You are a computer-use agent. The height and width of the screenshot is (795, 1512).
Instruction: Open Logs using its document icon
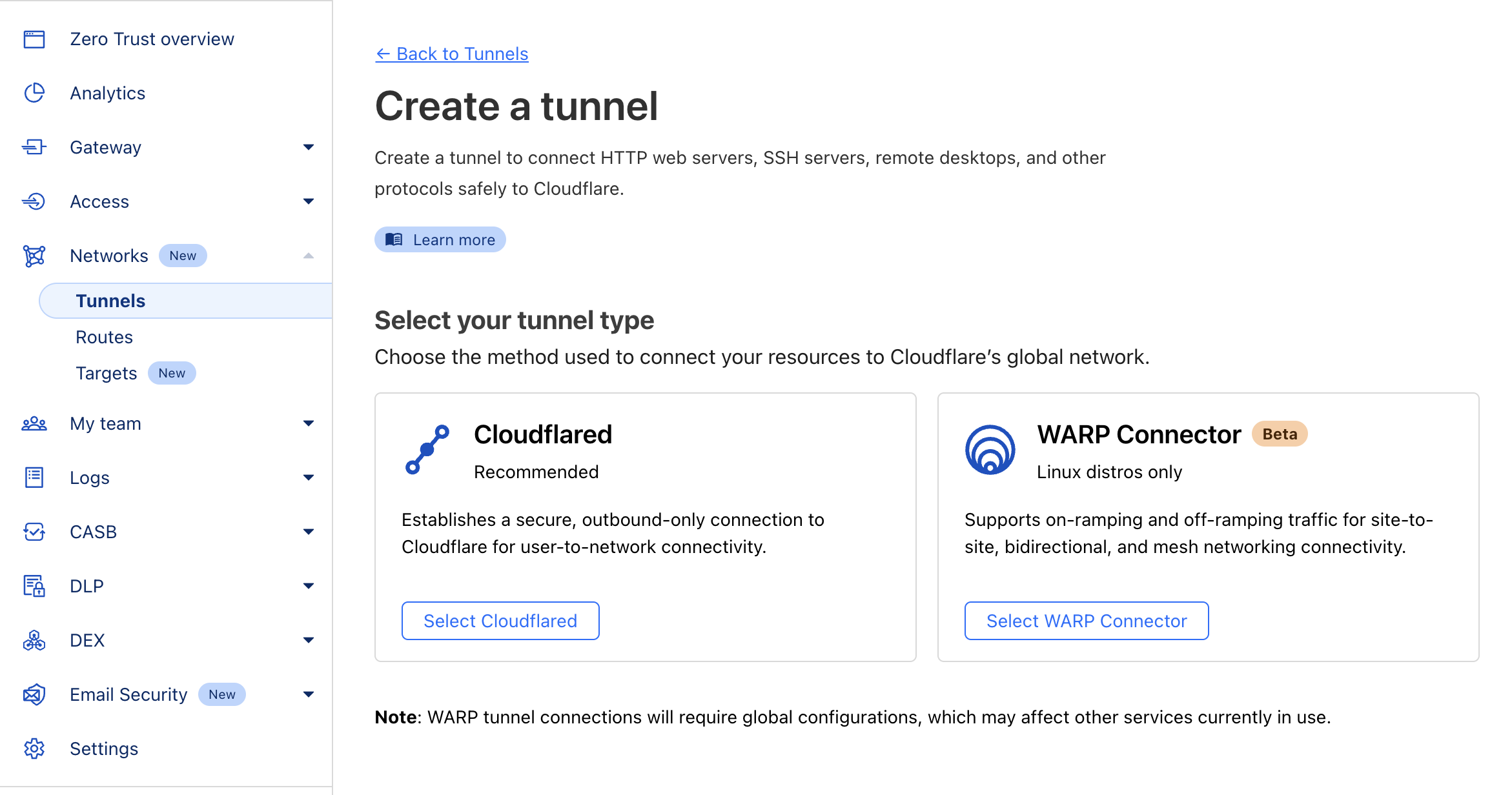[x=34, y=478]
